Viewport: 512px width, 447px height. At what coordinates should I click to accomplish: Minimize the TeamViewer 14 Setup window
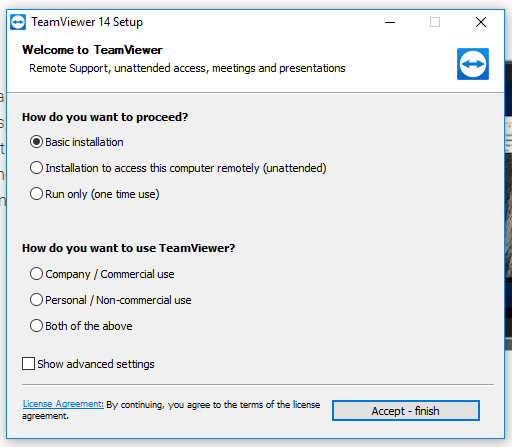390,22
